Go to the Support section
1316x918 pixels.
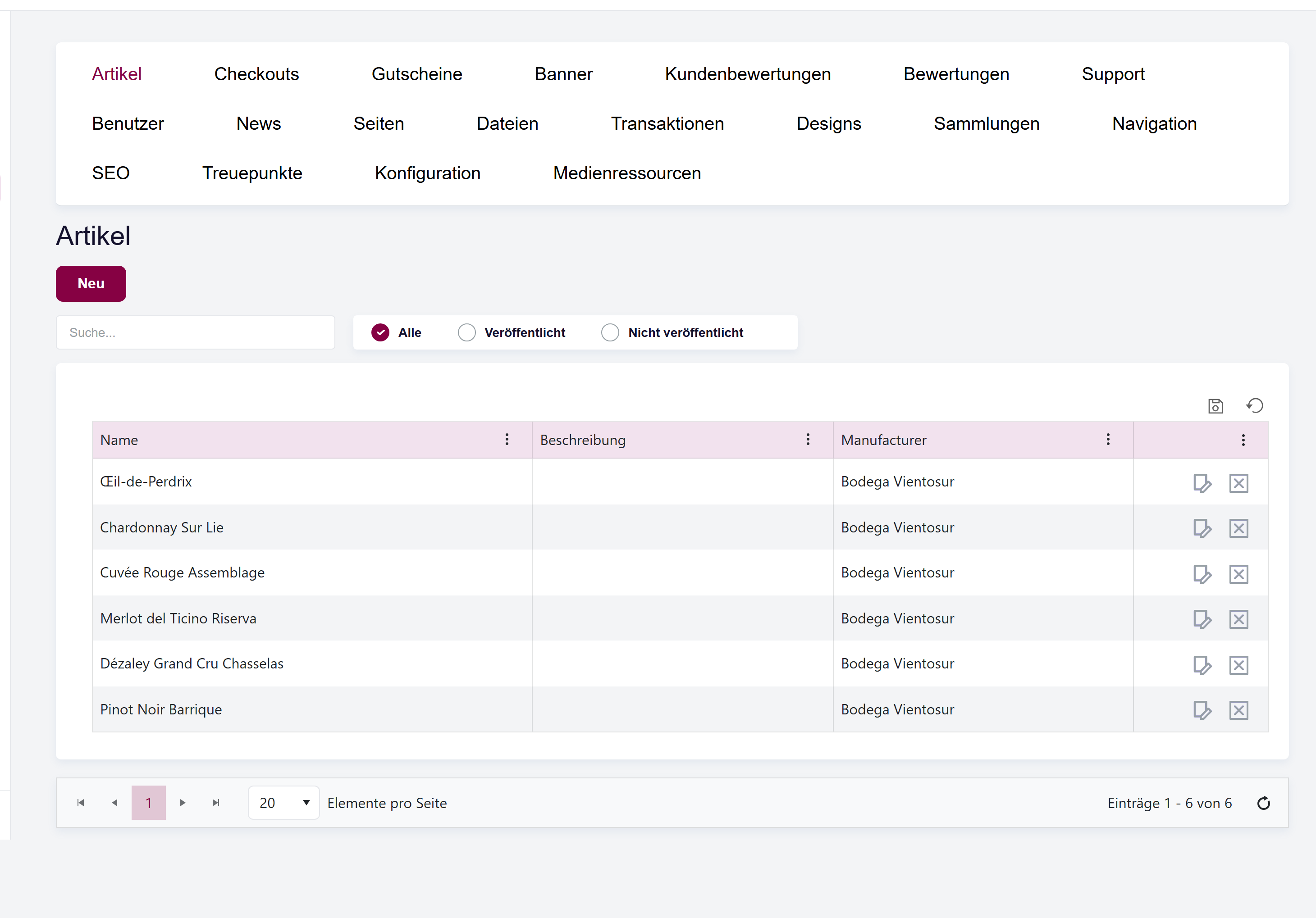point(1113,74)
